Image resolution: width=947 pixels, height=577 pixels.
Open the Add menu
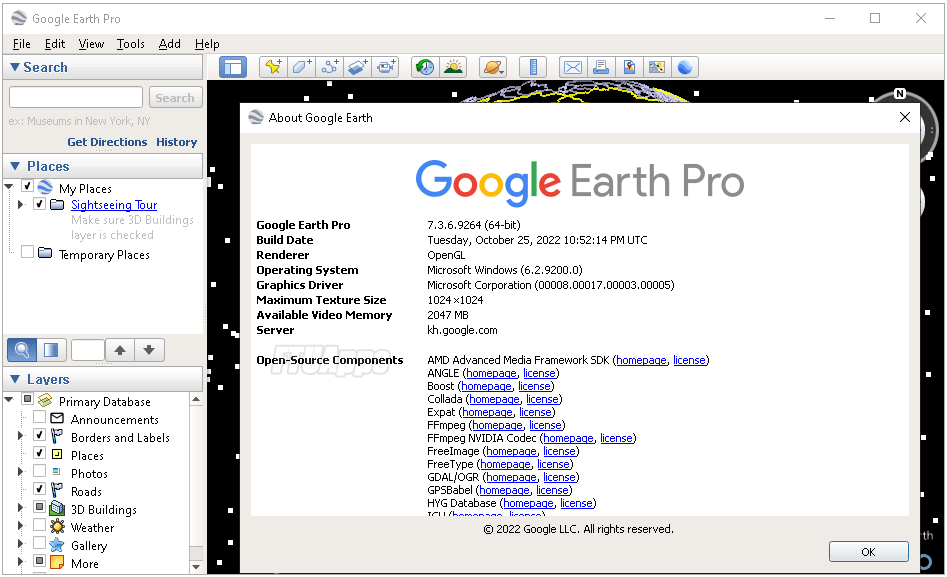(x=170, y=44)
